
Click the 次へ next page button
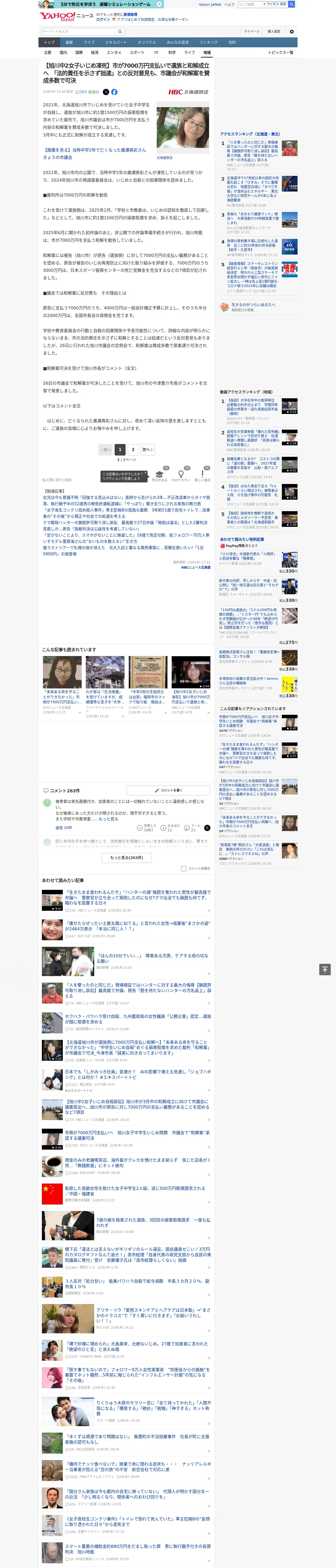[x=147, y=449]
